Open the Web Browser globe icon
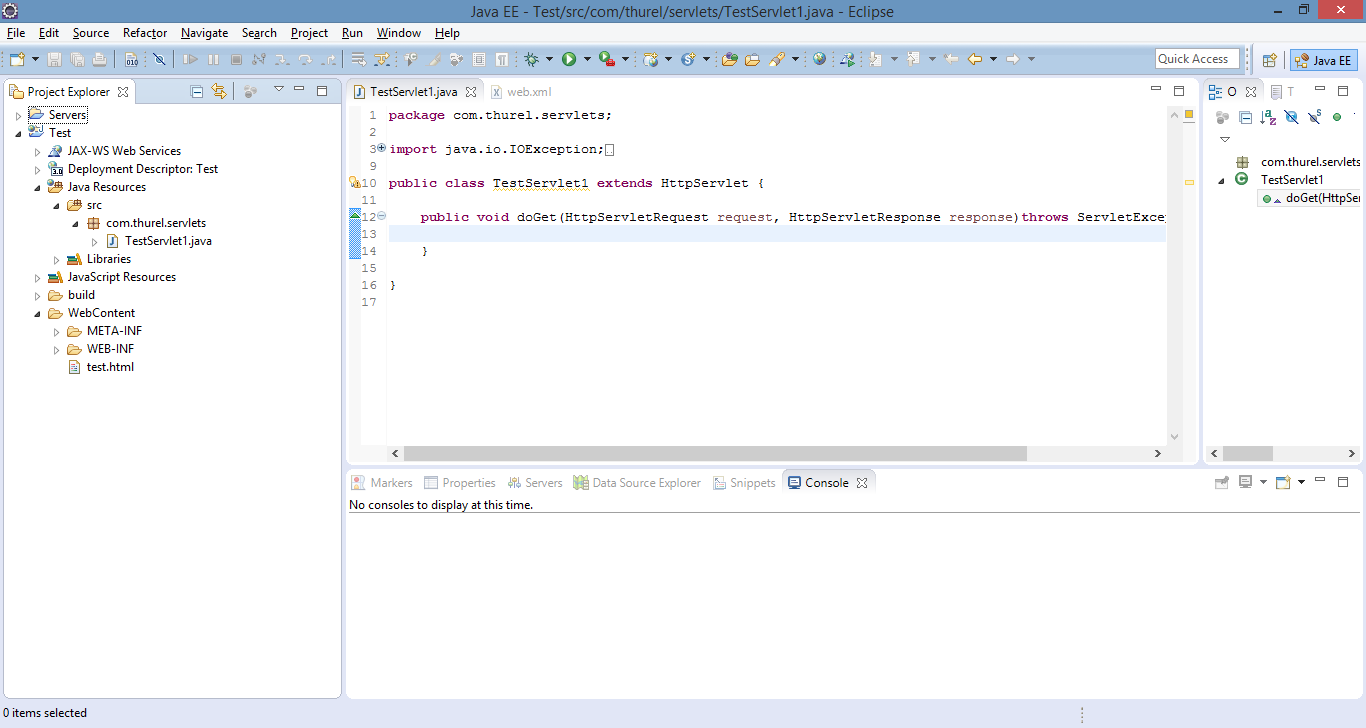The image size is (1366, 728). pos(820,60)
